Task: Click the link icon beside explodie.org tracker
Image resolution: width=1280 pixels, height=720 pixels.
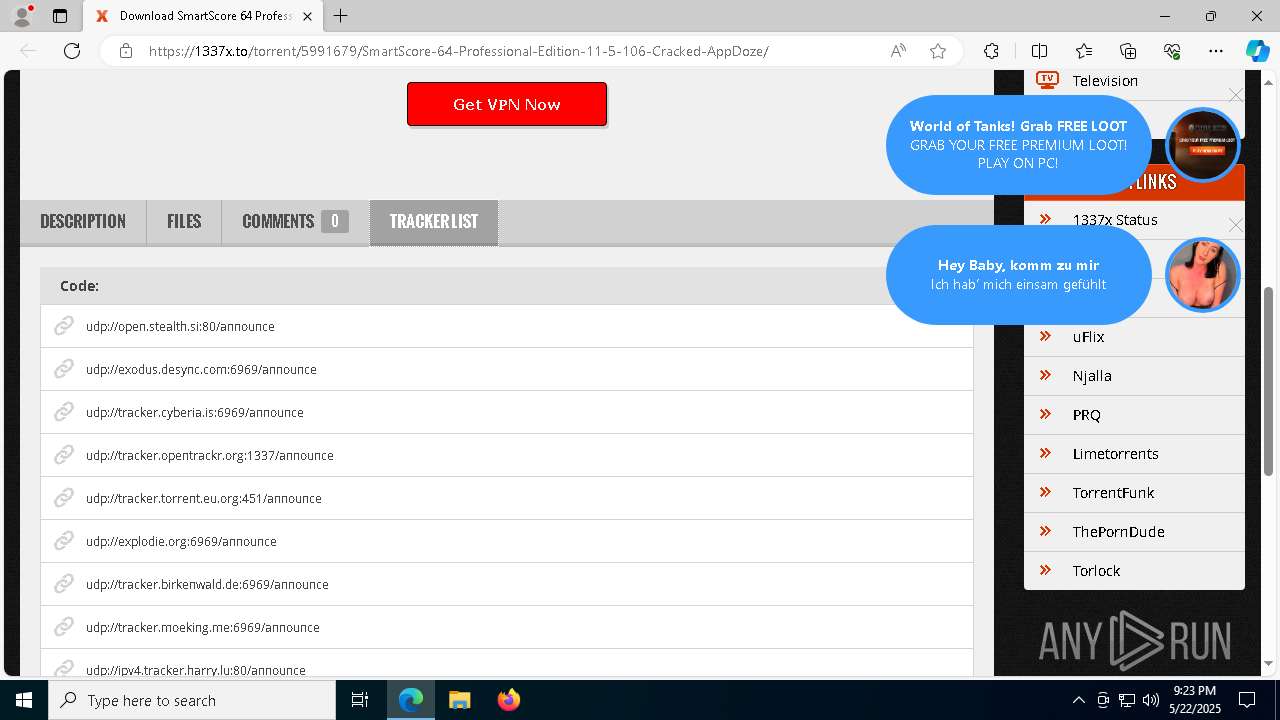Action: pos(64,541)
